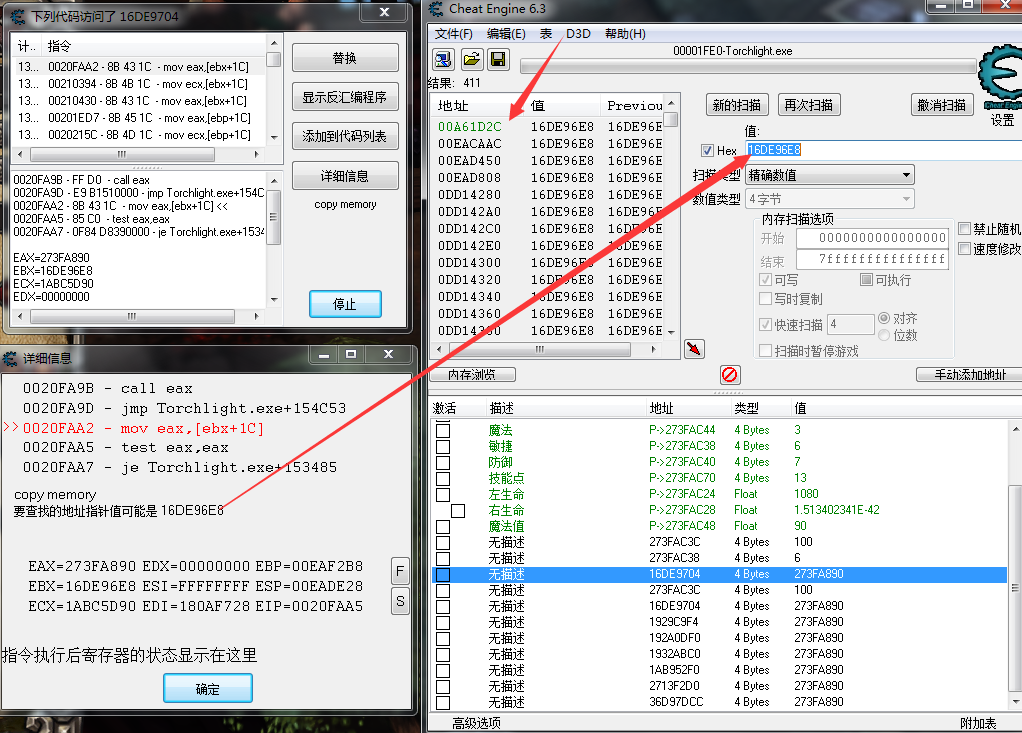This screenshot has height=733, width=1022.
Task: Open 内存浏览 memory view
Action: click(473, 375)
